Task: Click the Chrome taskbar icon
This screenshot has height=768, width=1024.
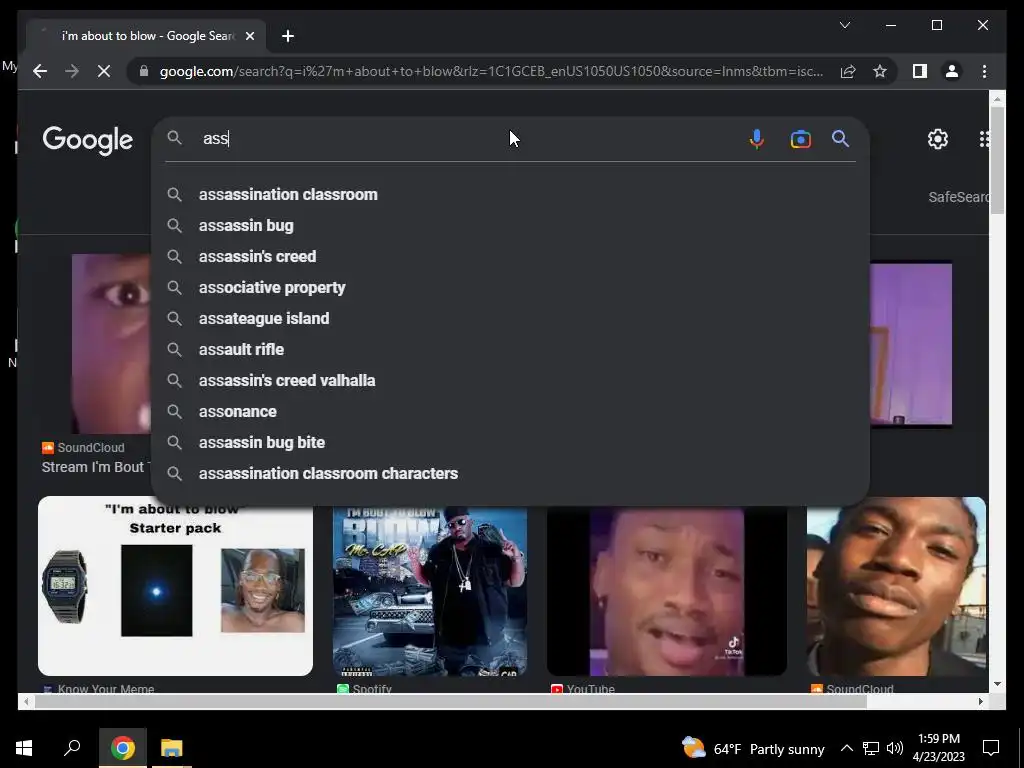Action: pos(122,748)
